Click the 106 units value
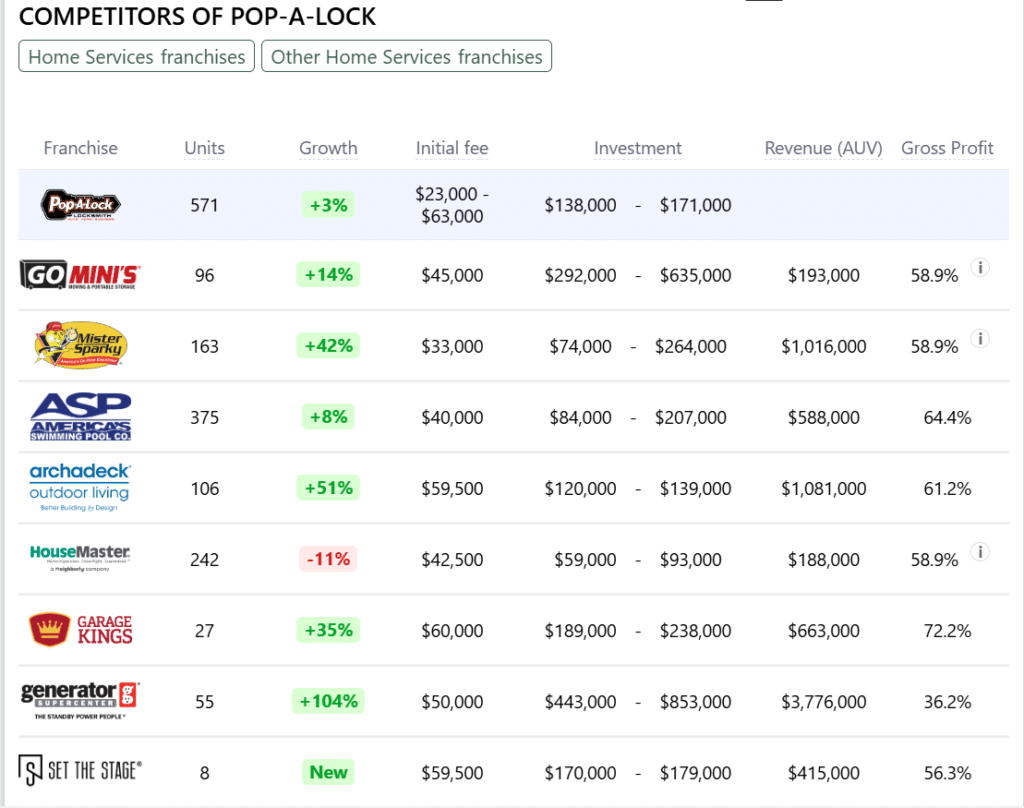 [x=204, y=489]
